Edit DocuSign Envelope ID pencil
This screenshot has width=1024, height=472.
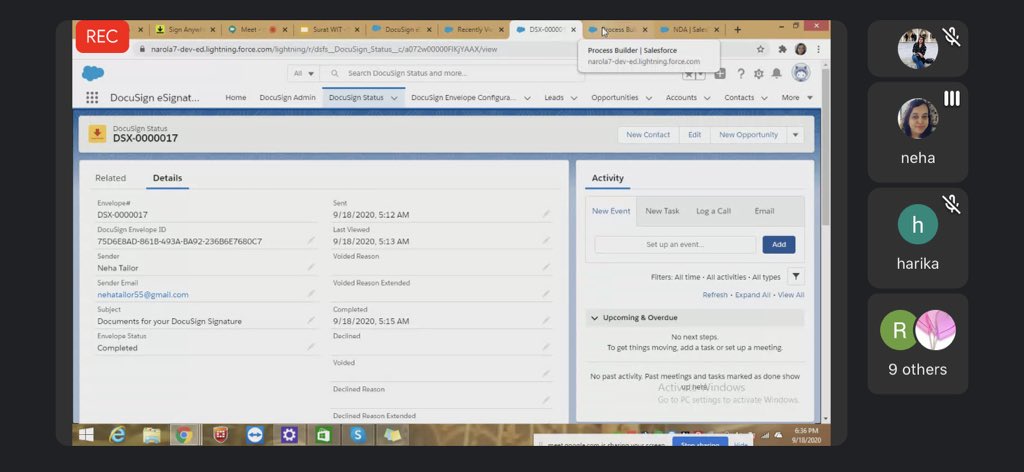pos(311,241)
